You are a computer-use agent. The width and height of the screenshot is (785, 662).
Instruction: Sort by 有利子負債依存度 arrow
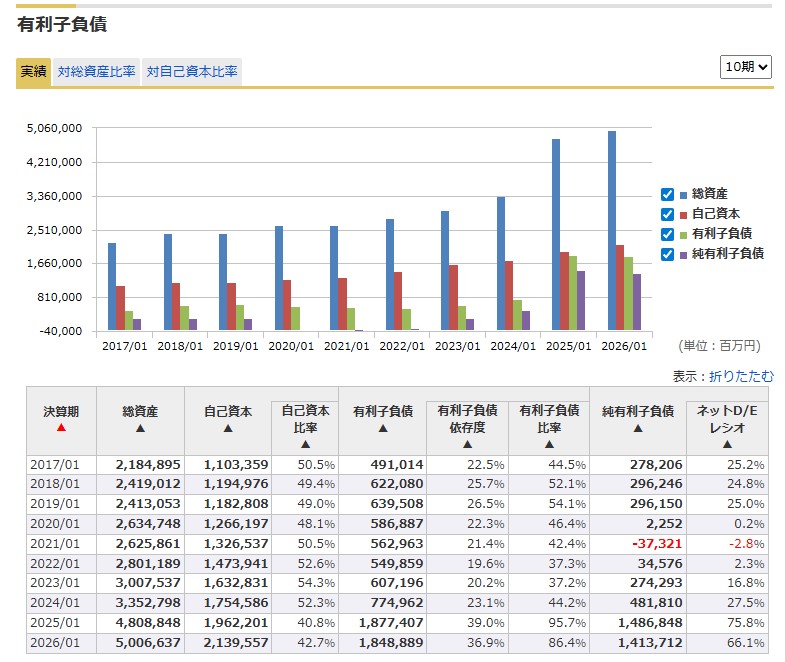tap(467, 444)
